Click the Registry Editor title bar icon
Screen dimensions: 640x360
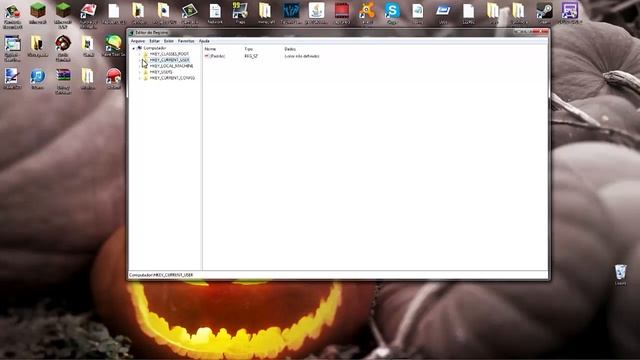click(131, 33)
